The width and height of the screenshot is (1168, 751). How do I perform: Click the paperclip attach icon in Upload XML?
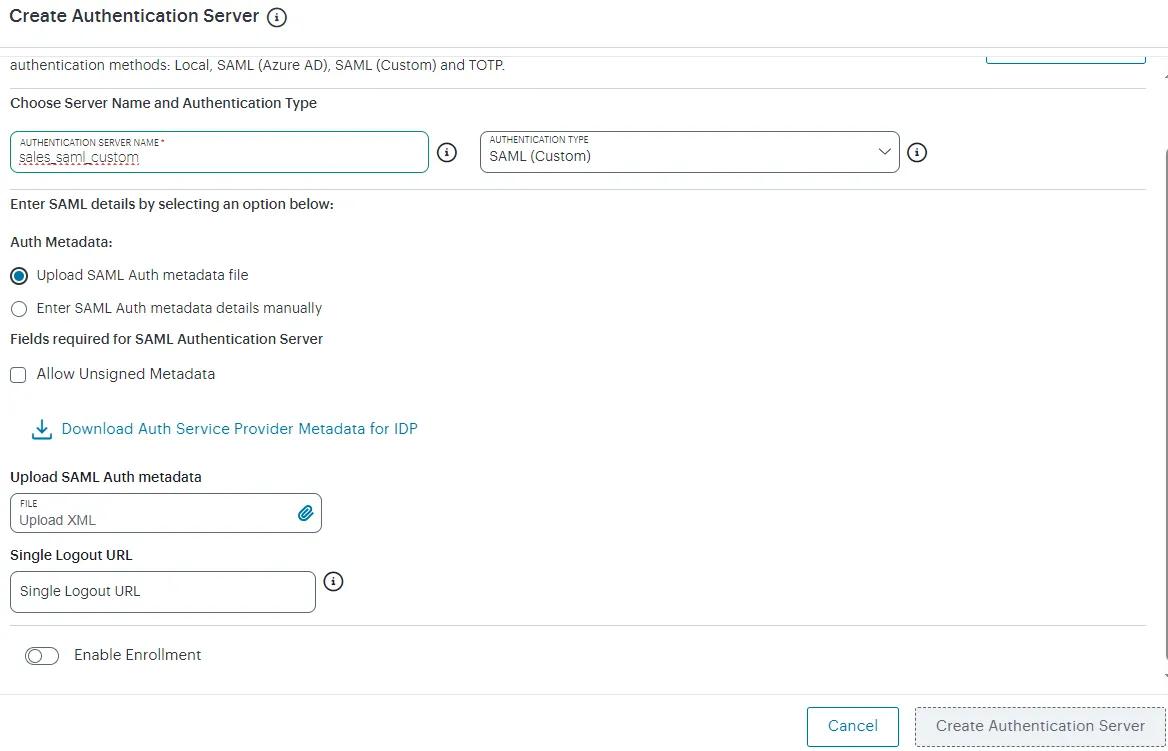[305, 513]
